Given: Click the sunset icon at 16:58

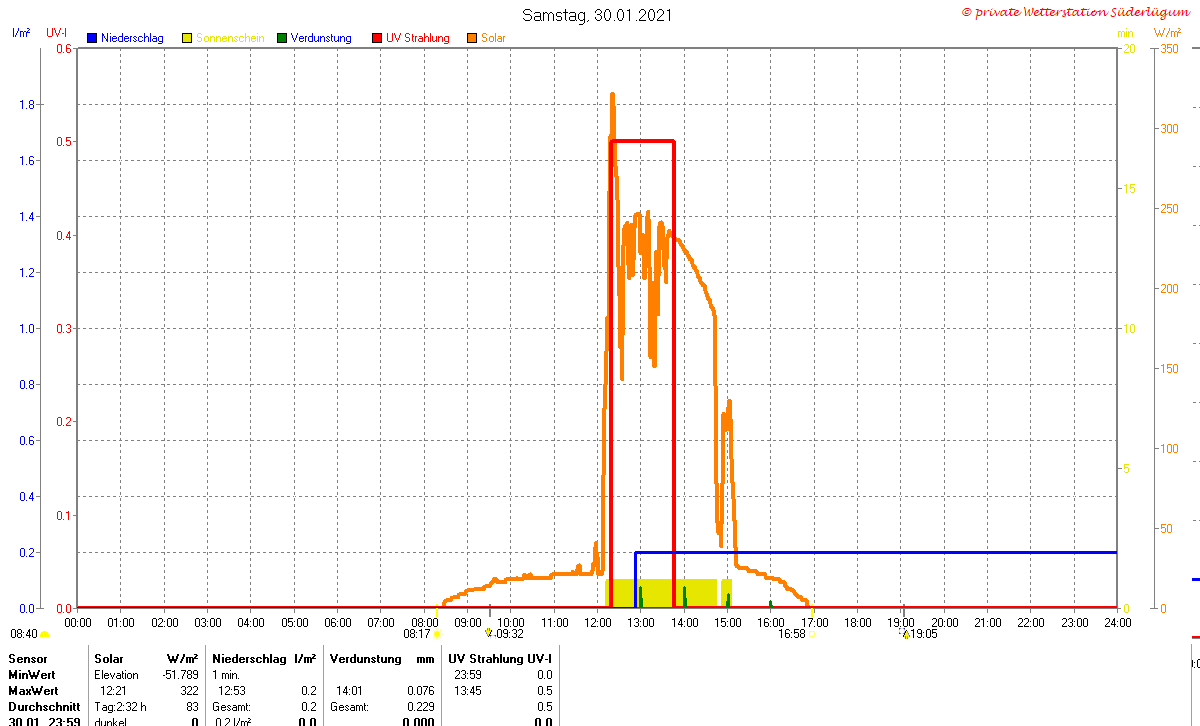Looking at the screenshot, I should [812, 634].
